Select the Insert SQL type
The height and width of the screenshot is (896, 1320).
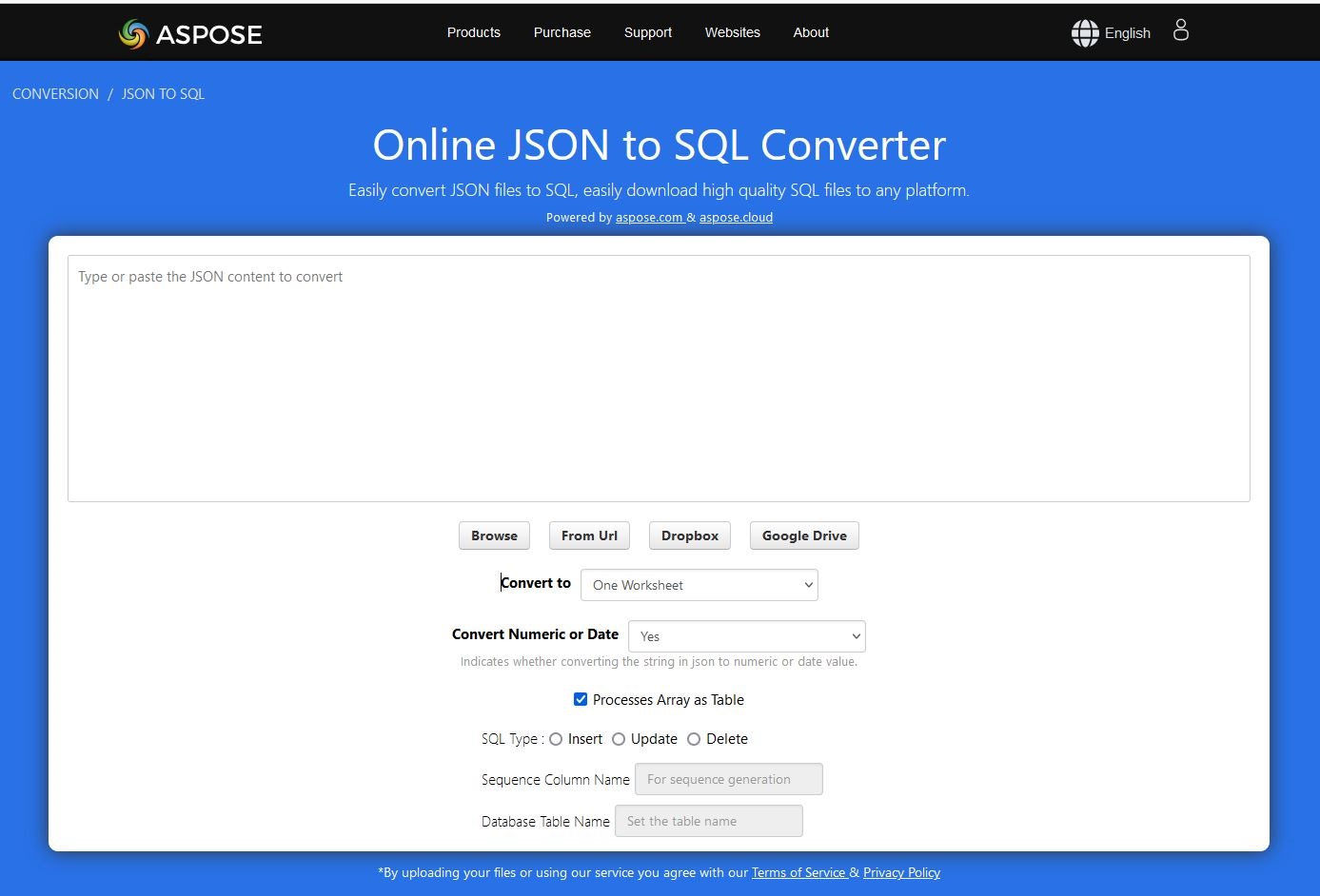click(556, 739)
